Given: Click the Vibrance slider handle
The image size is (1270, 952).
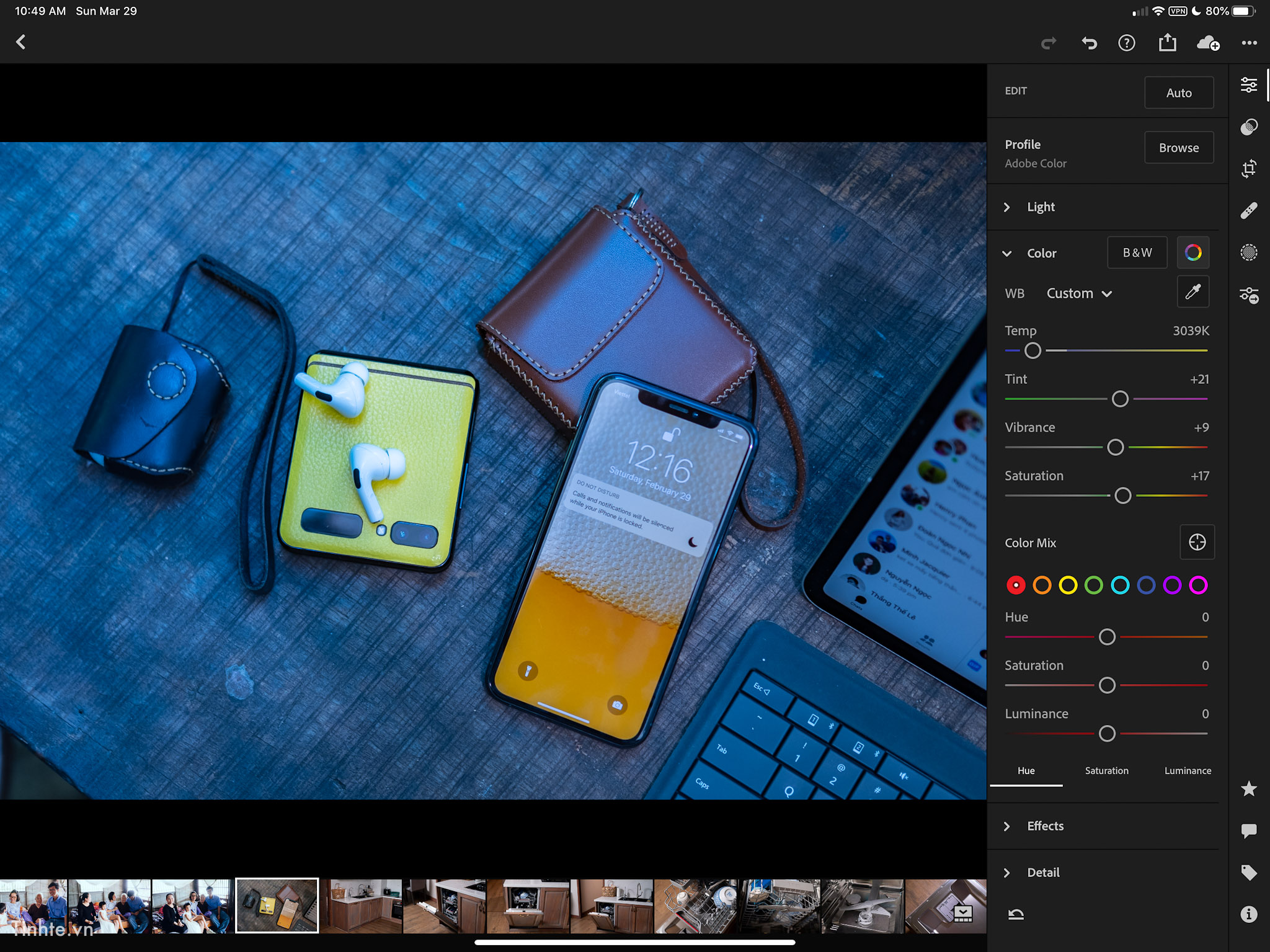Looking at the screenshot, I should point(1115,447).
